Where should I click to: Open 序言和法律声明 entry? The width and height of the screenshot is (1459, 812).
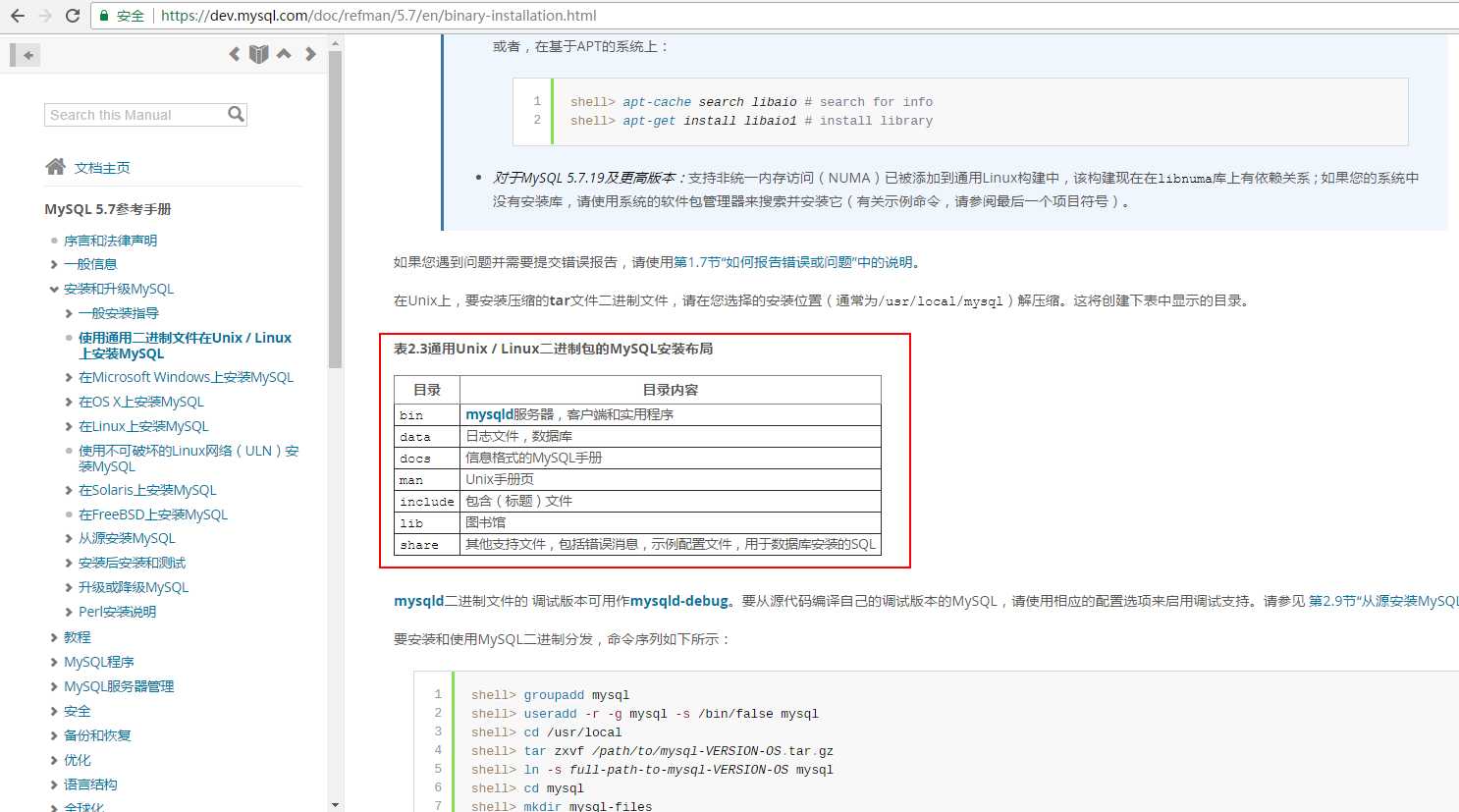tap(110, 241)
